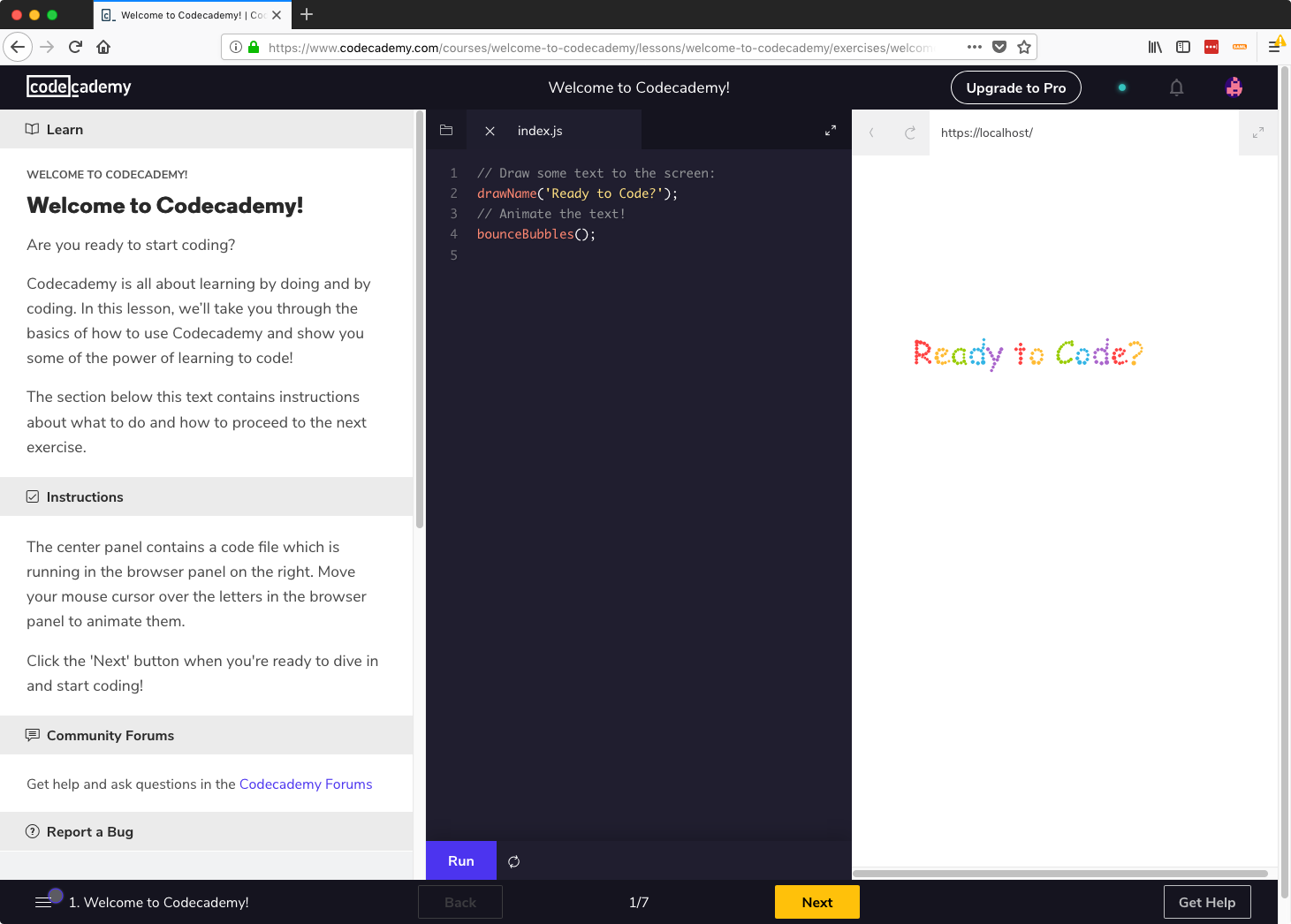Viewport: 1291px width, 924px height.
Task: Expand the preview browser panel
Action: pos(1258,133)
